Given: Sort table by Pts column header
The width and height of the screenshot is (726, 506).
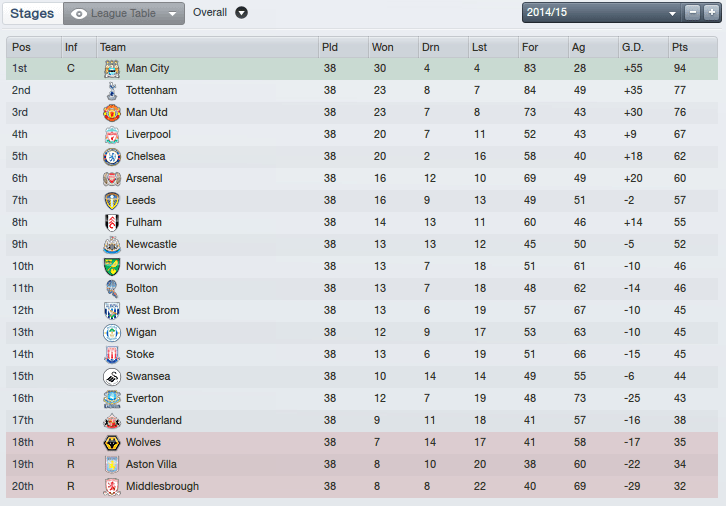Looking at the screenshot, I should 680,47.
